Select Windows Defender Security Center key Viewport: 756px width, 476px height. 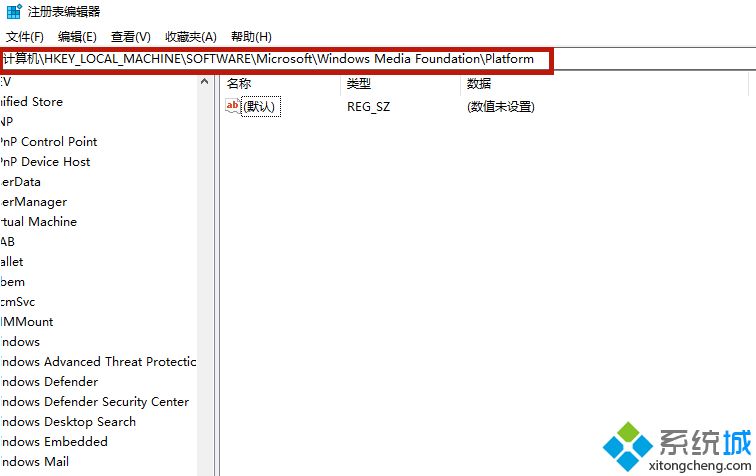coord(95,402)
